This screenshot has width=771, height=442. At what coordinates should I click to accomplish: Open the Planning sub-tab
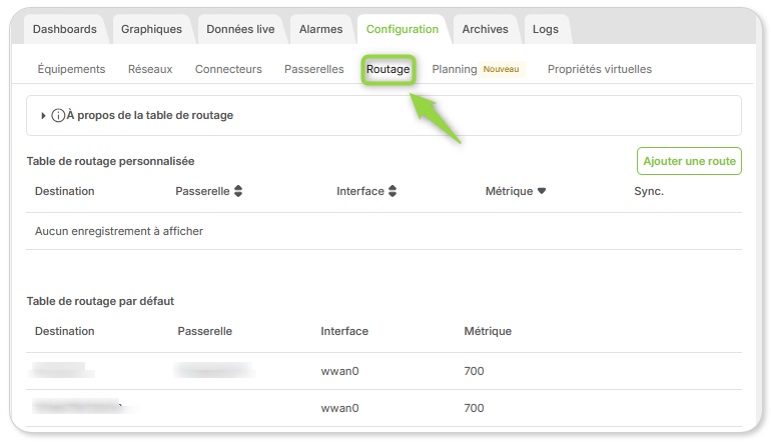coord(454,69)
